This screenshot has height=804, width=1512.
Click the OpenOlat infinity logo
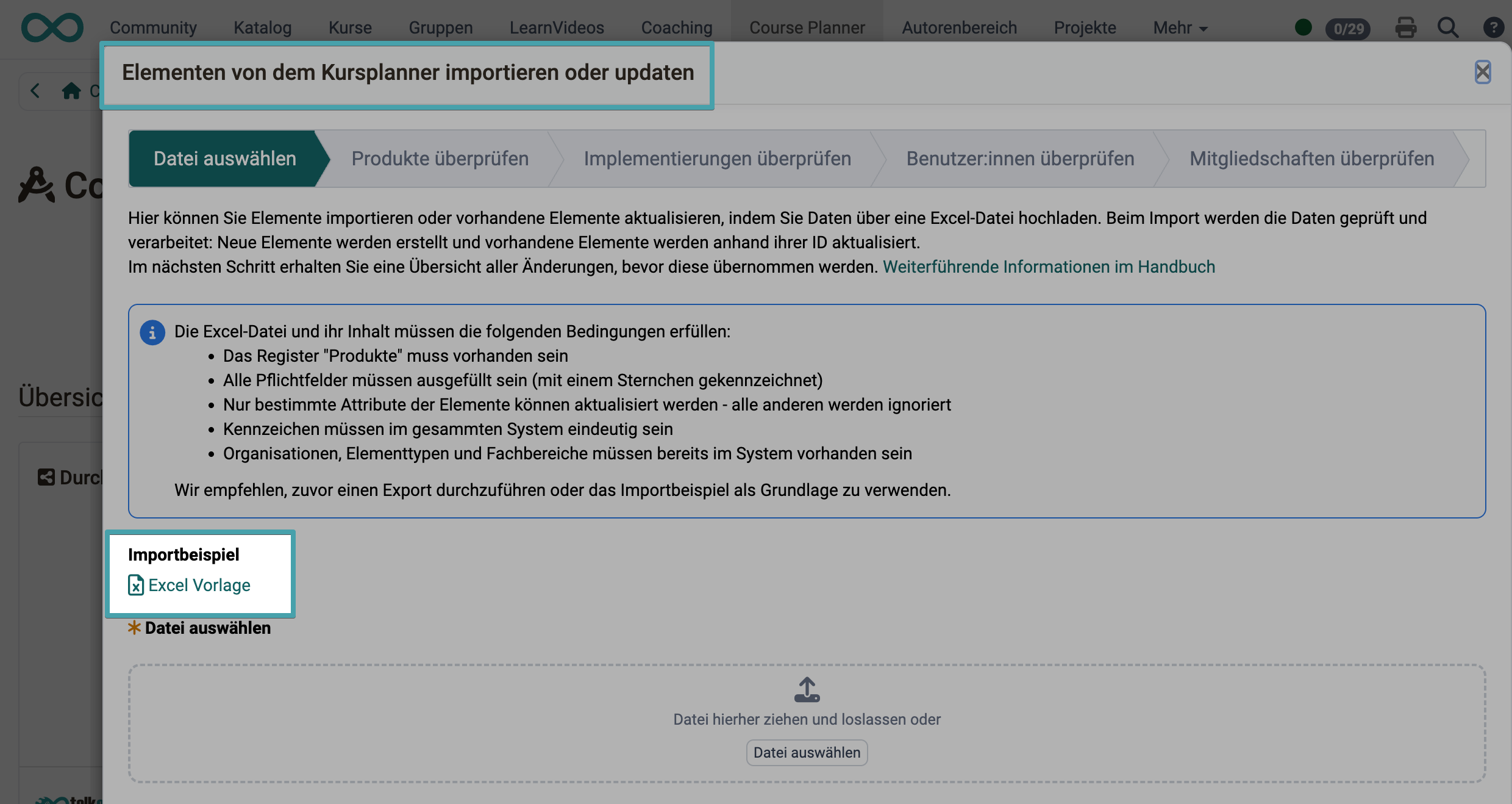click(x=52, y=27)
